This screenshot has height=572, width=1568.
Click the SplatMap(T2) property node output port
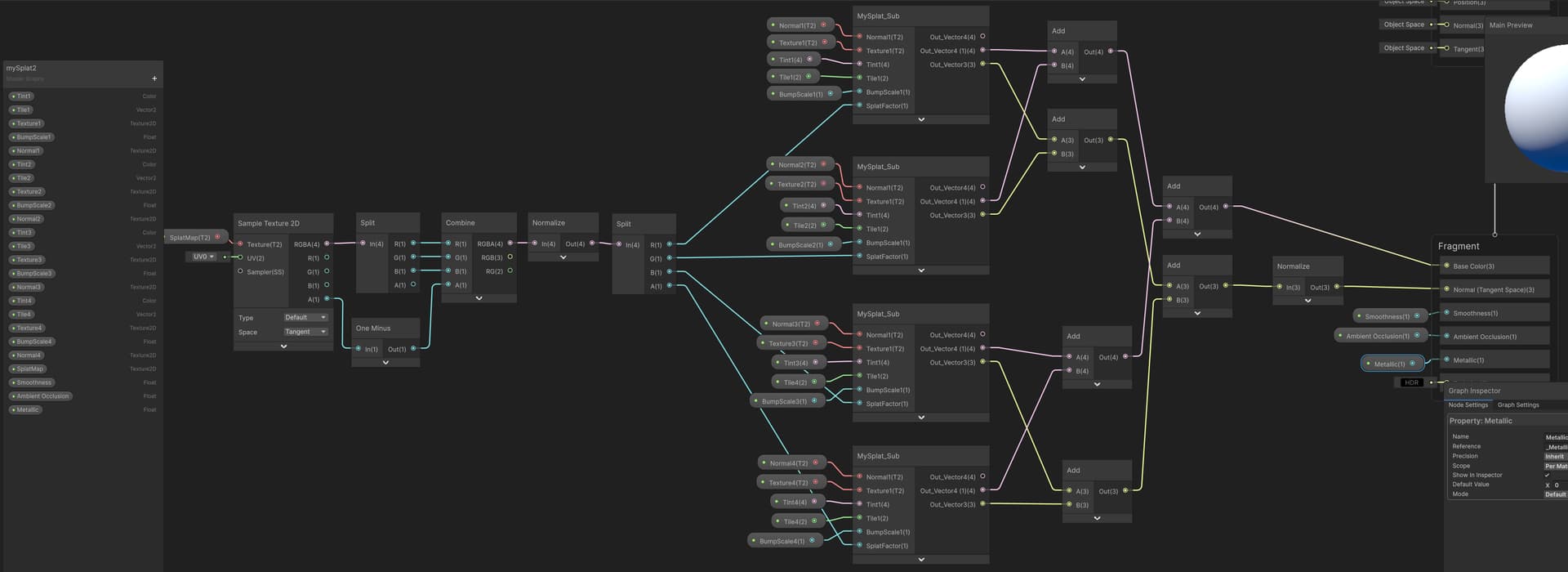(217, 237)
